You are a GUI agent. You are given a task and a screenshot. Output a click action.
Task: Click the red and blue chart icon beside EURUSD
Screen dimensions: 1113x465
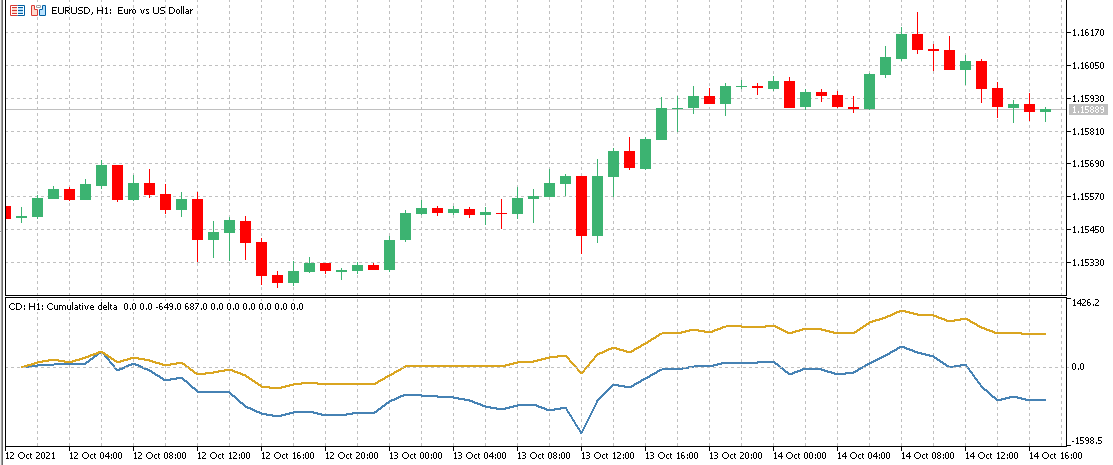pyautogui.click(x=36, y=10)
